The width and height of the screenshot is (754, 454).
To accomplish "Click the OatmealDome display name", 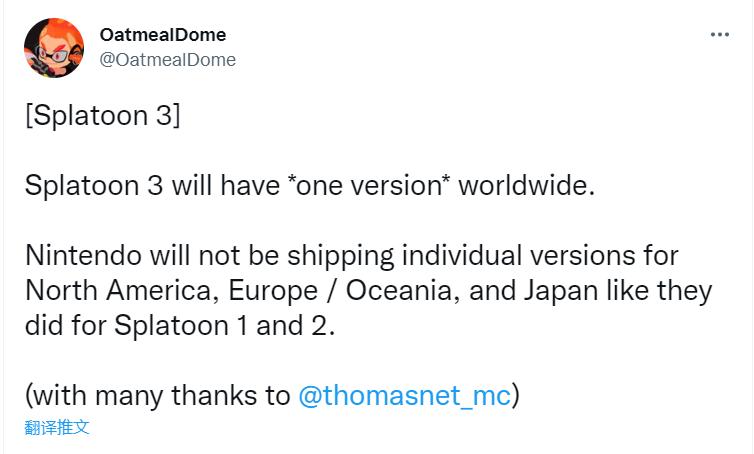I will [x=163, y=35].
